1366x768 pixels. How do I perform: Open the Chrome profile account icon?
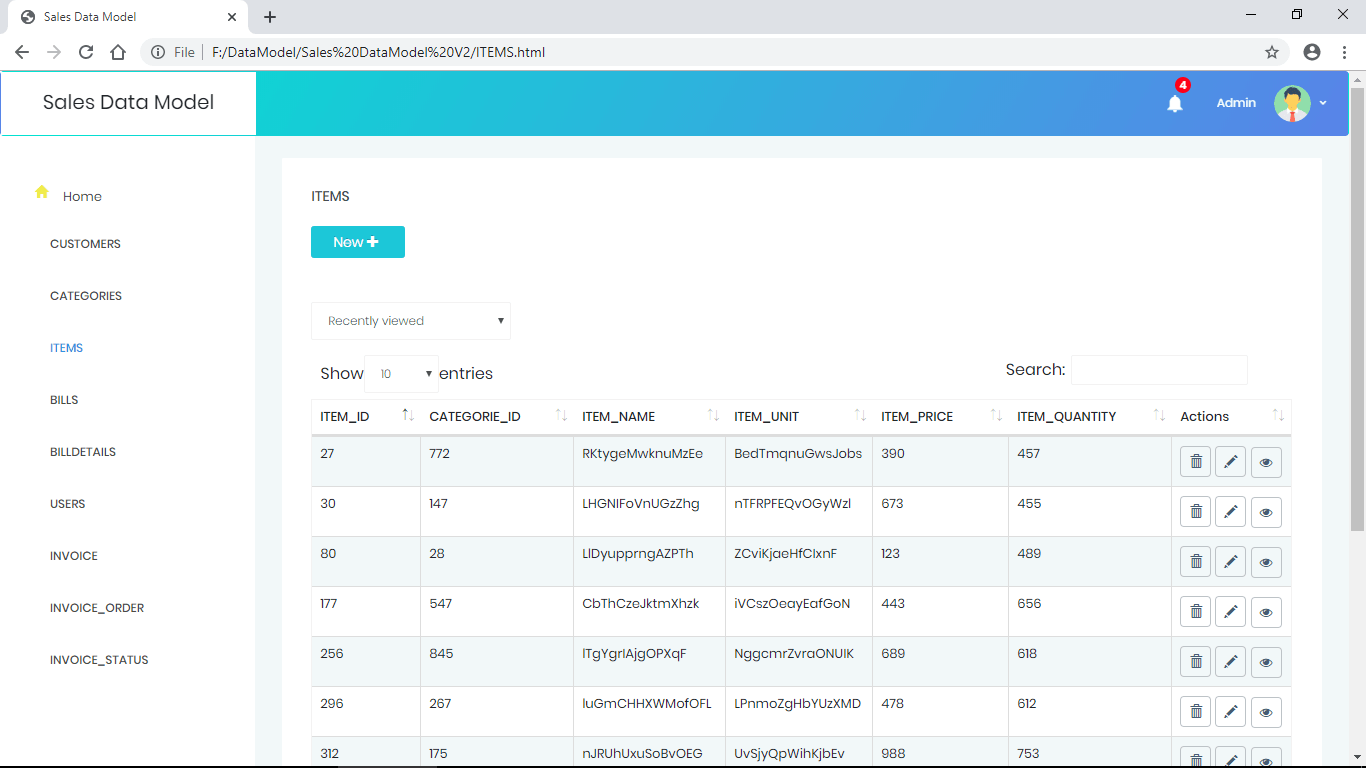tap(1312, 52)
